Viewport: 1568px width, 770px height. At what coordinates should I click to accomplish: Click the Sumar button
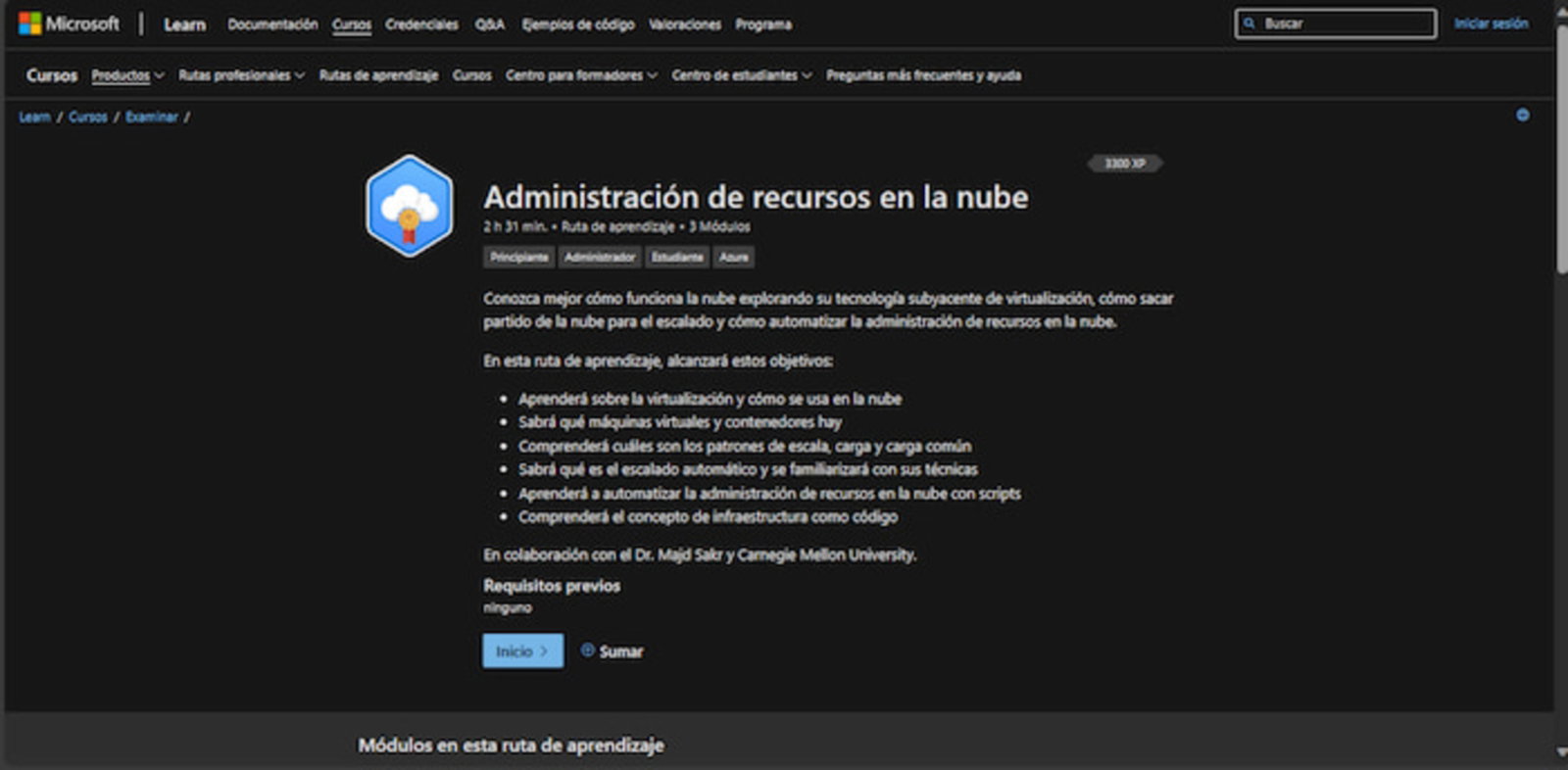tap(612, 650)
